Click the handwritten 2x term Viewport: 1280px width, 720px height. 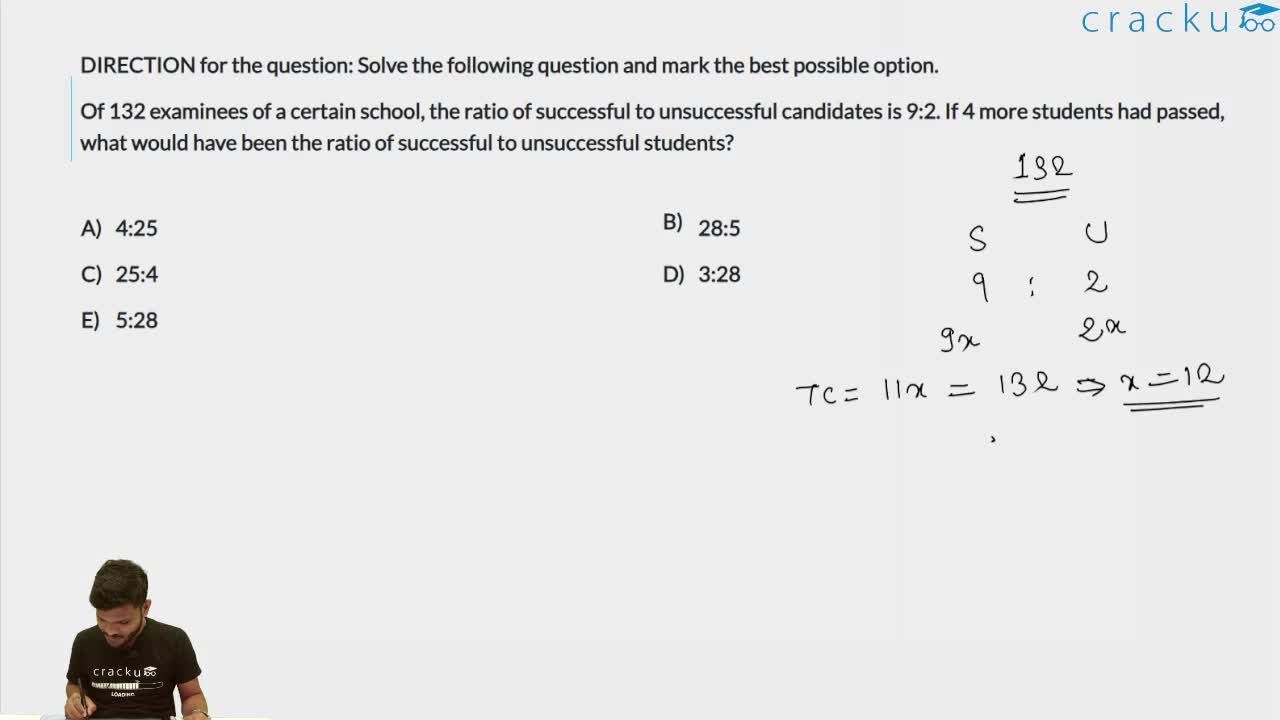(x=1102, y=328)
